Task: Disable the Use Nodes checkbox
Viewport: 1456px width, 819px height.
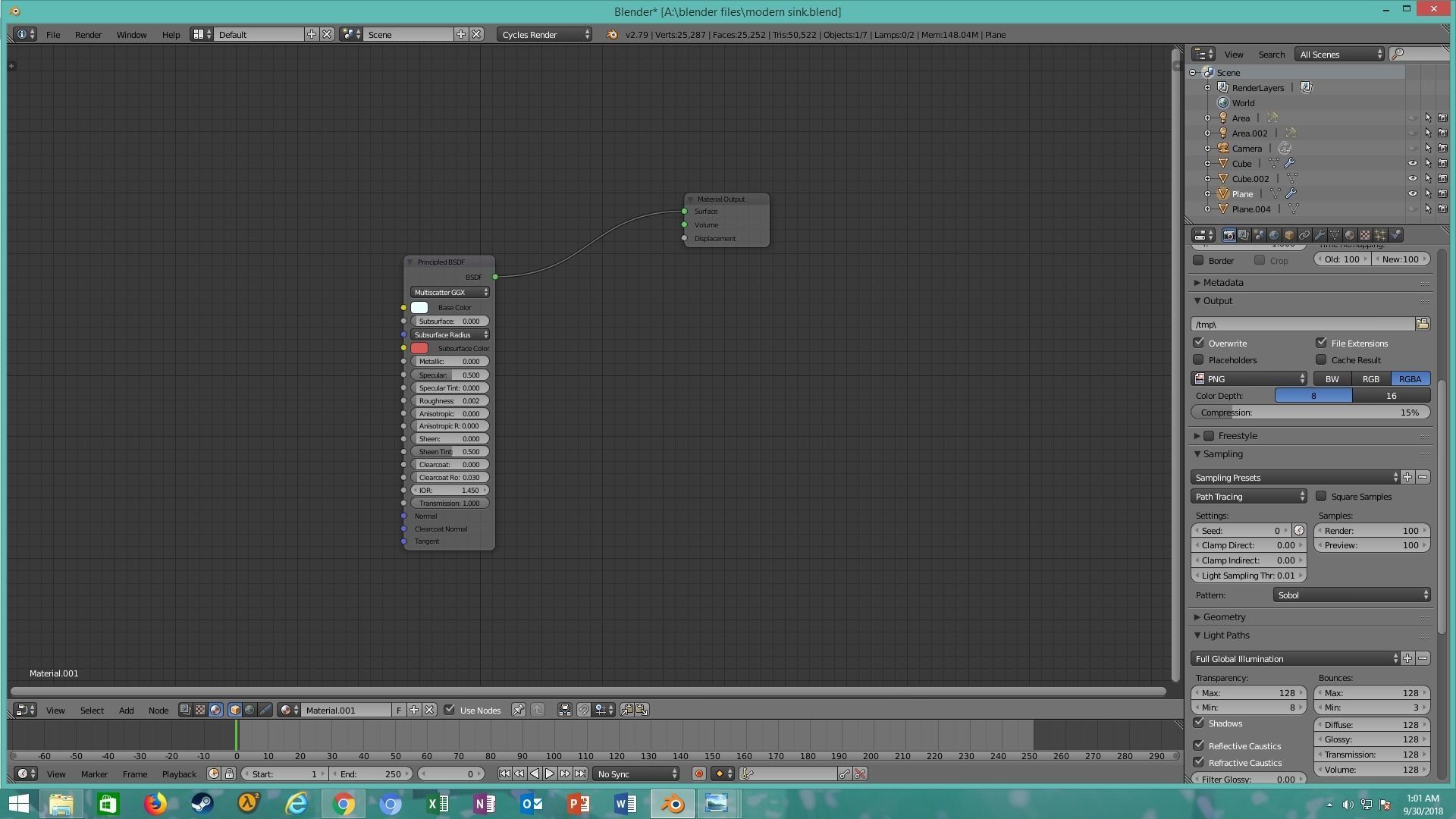Action: (x=450, y=711)
